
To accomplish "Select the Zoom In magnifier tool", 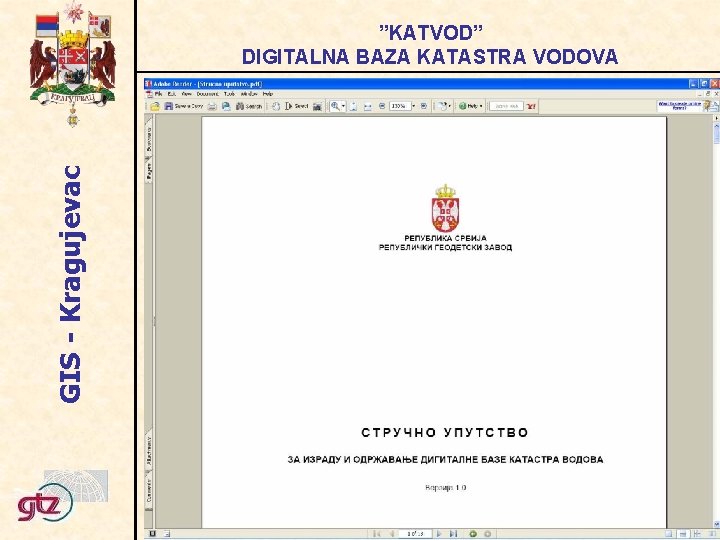I will click(335, 106).
